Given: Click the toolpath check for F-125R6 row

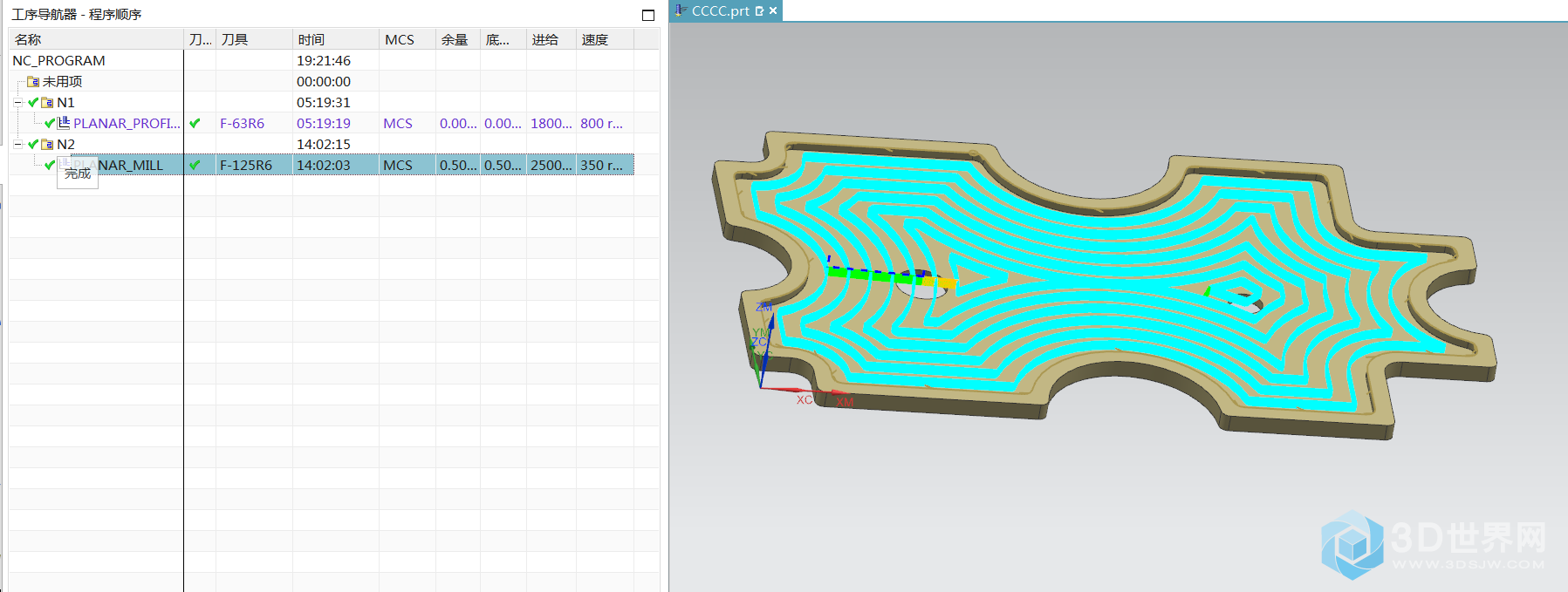Looking at the screenshot, I should [x=195, y=166].
